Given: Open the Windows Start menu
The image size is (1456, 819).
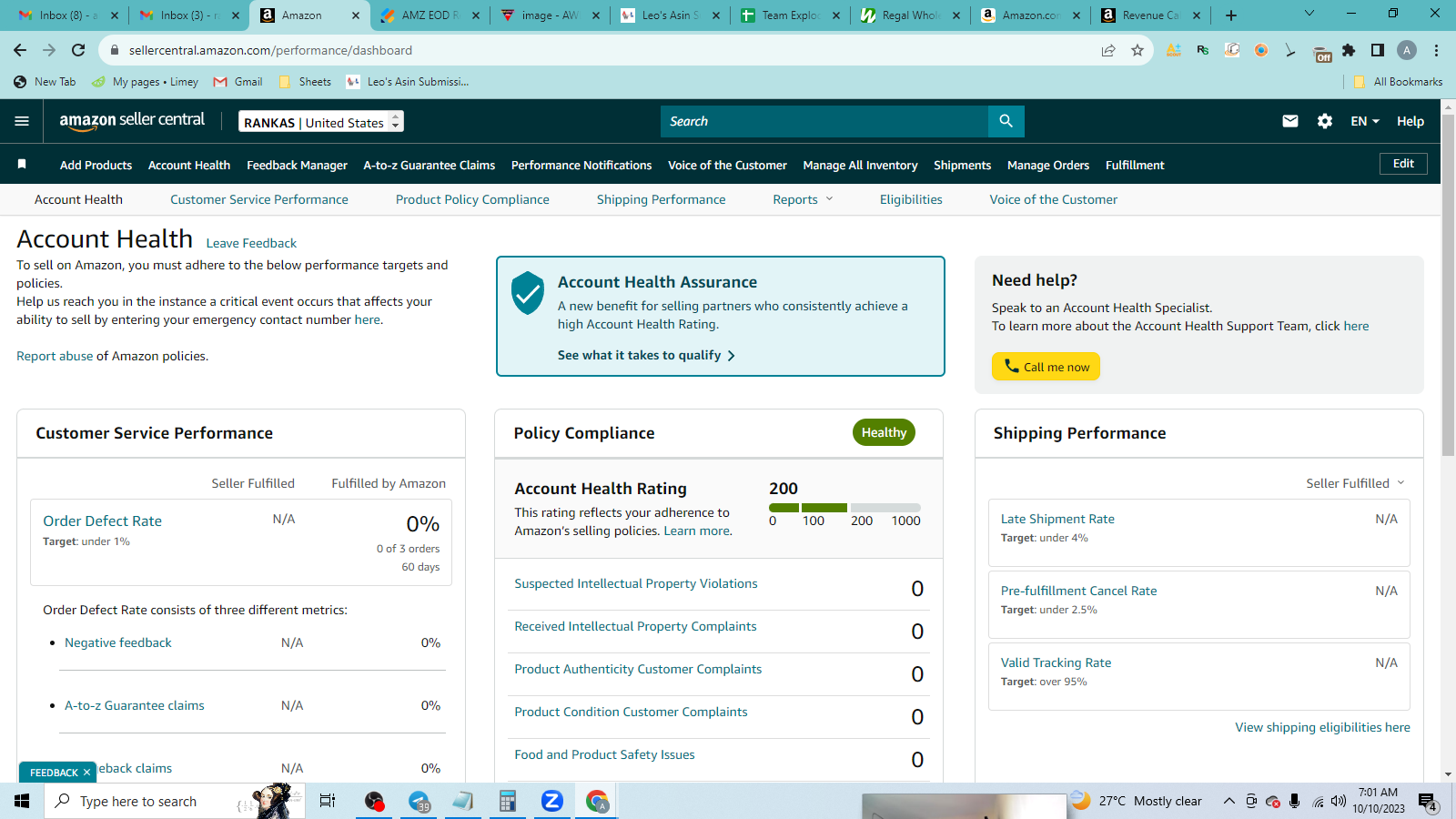Looking at the screenshot, I should 22,801.
